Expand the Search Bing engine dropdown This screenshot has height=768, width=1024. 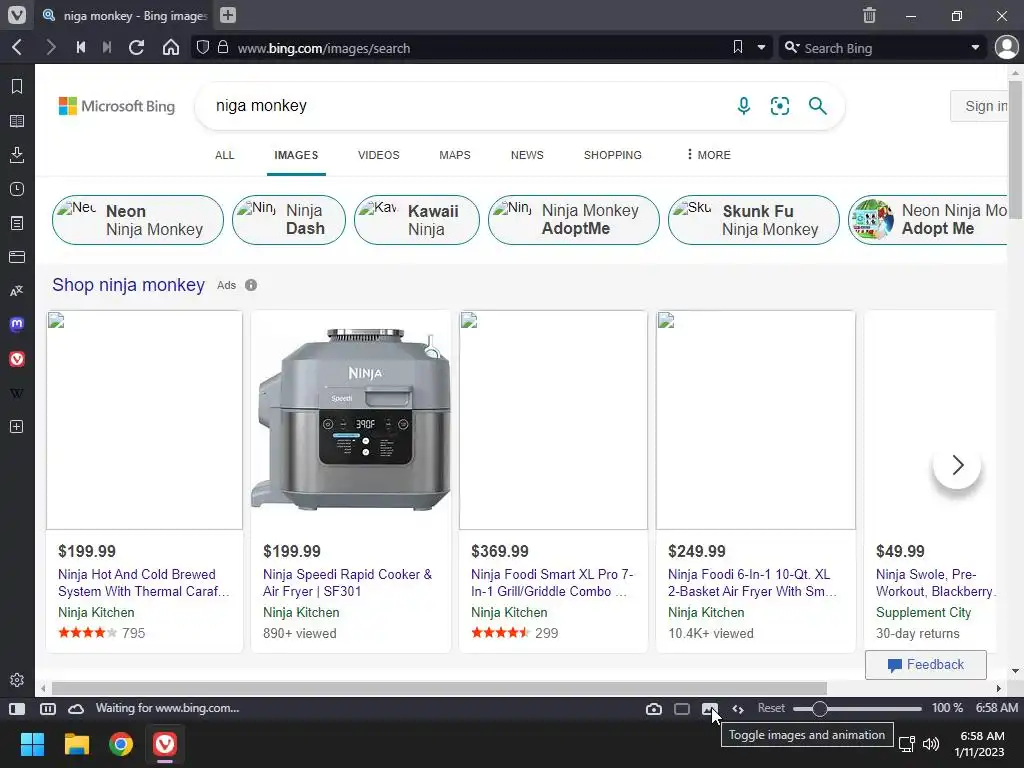pos(975,48)
